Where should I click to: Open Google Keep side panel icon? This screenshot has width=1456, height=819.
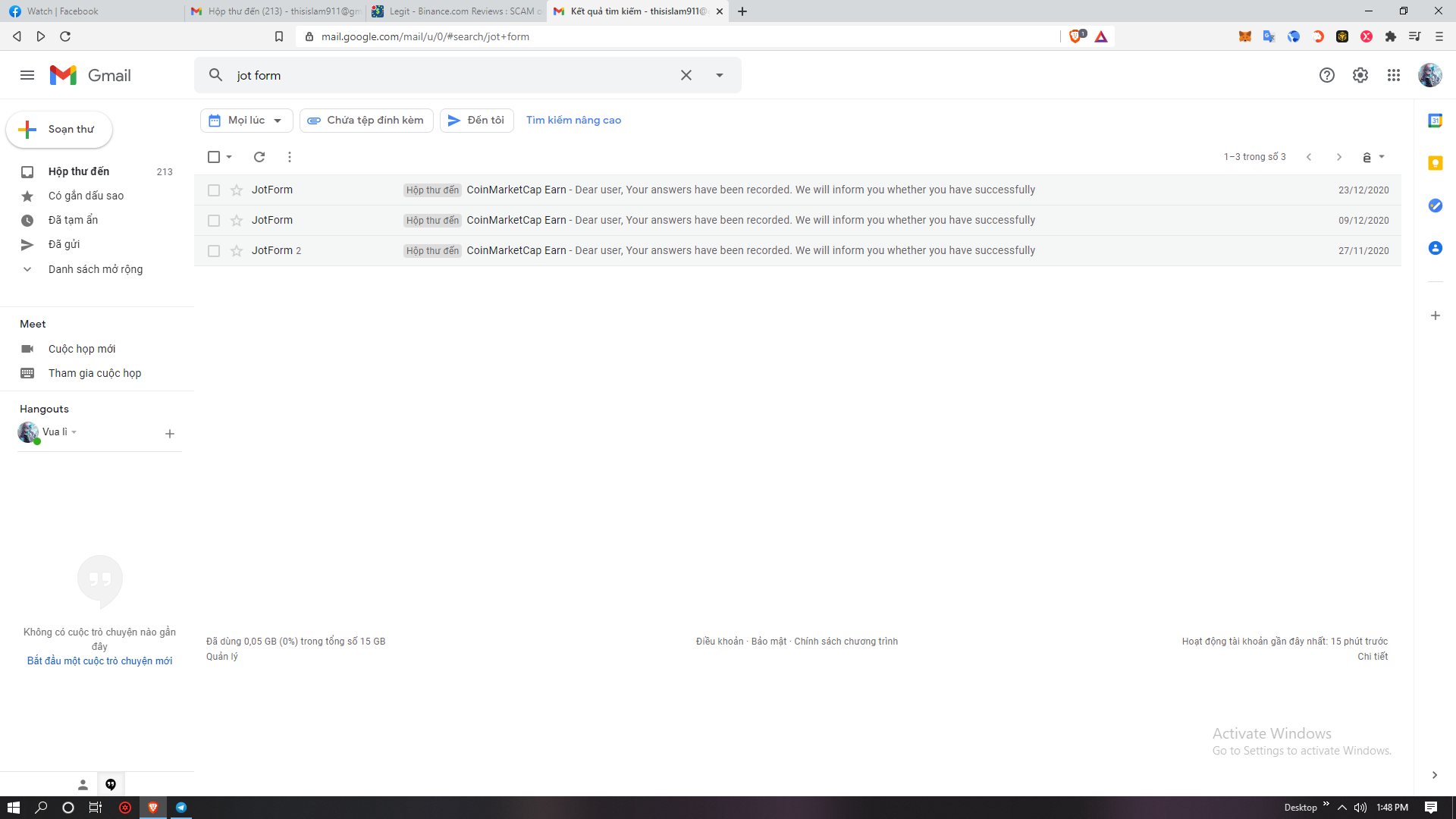[x=1435, y=163]
